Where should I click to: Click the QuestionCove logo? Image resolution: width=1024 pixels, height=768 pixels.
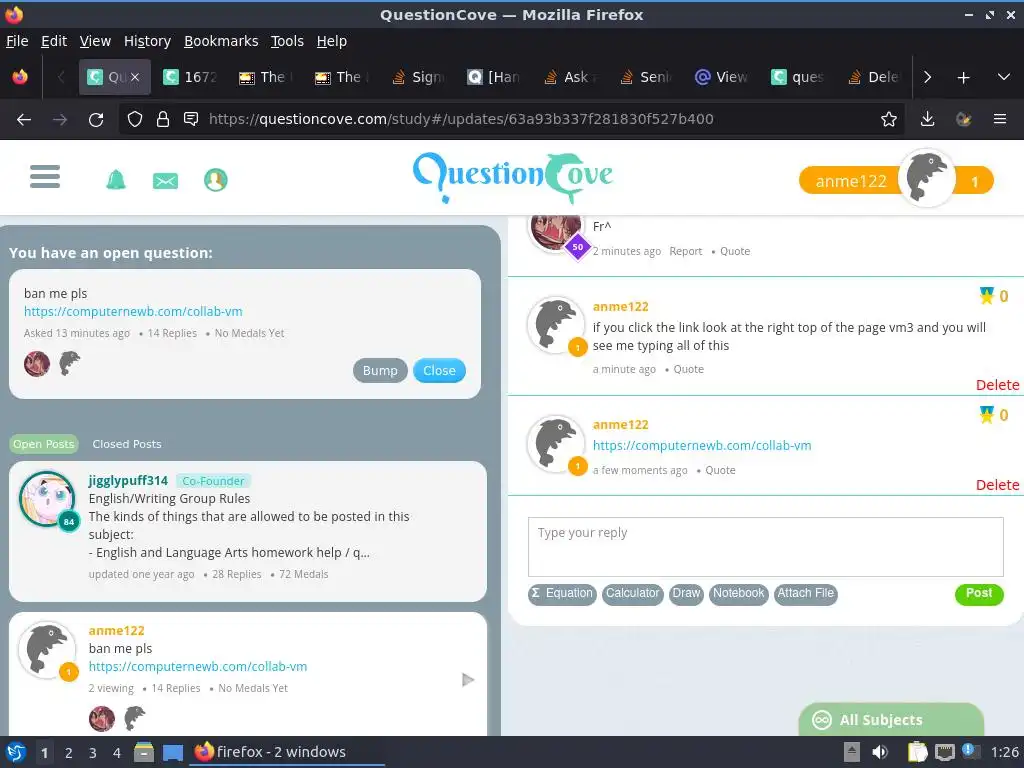pos(513,176)
